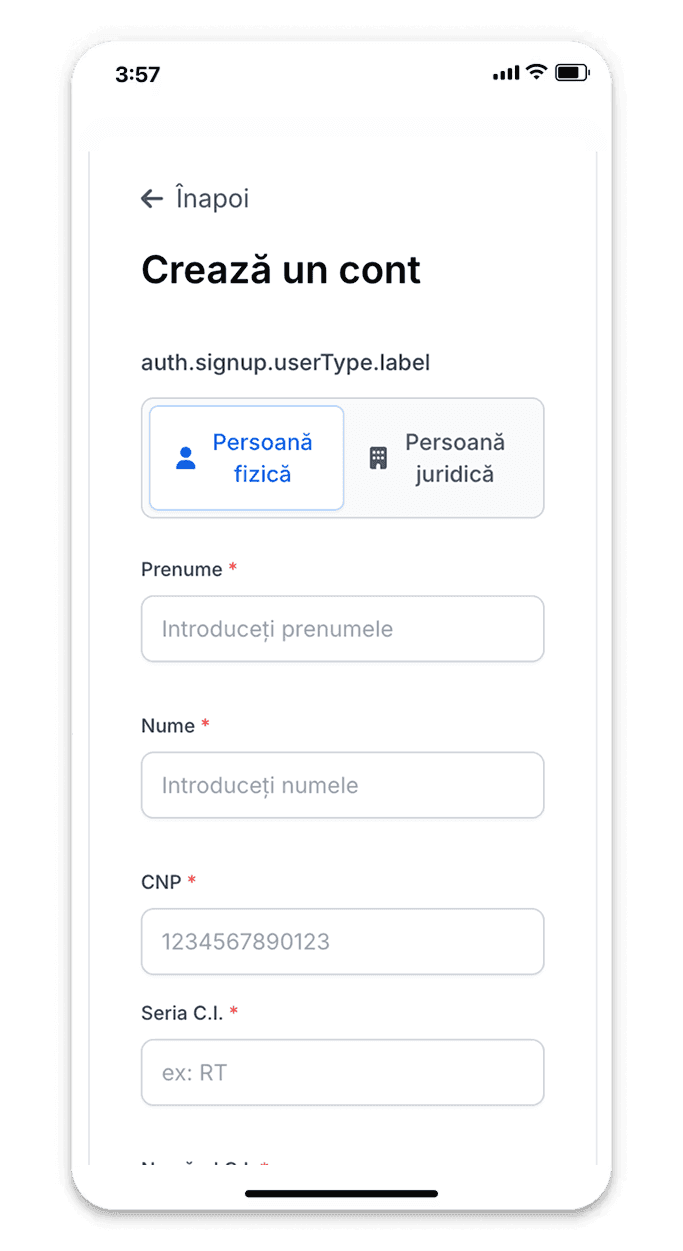Tap the "Înapoi" back link text
Image resolution: width=683 pixels, height=1251 pixels.
(x=212, y=199)
